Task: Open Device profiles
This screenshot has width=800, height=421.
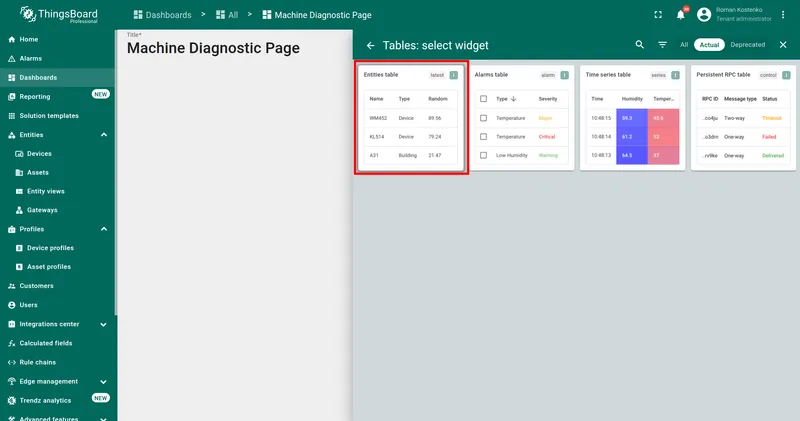Action: coord(57,248)
